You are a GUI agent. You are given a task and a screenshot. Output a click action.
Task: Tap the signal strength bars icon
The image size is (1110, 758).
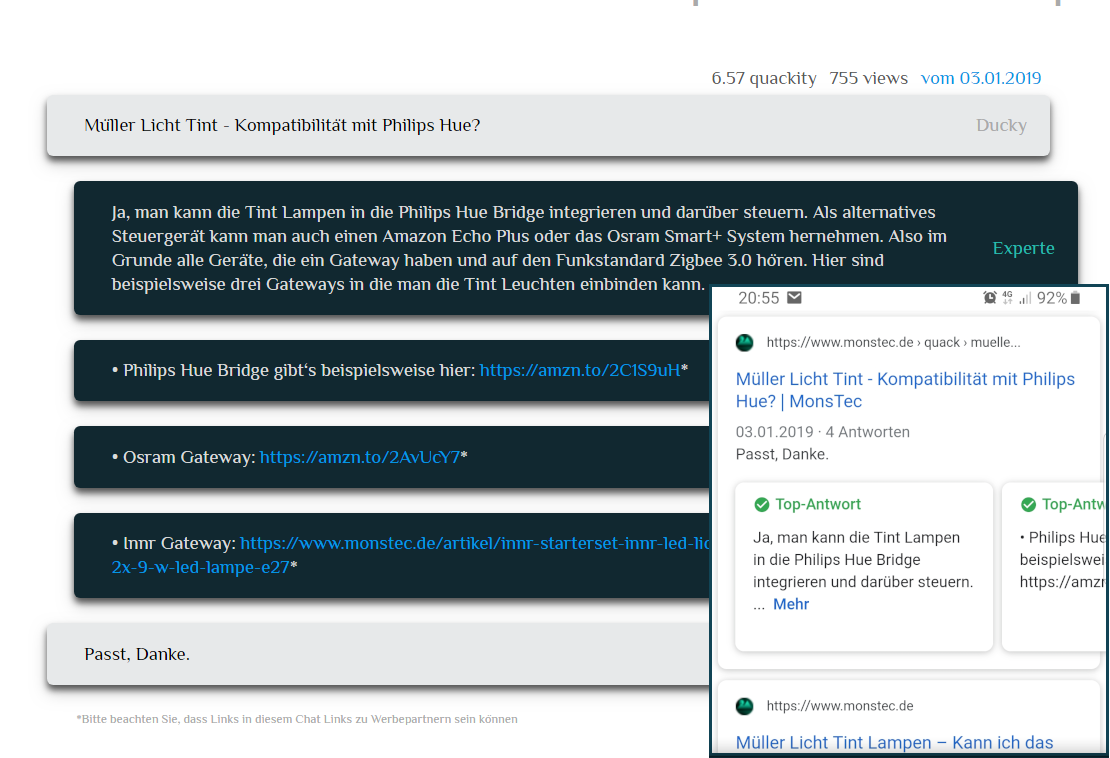[x=1025, y=298]
